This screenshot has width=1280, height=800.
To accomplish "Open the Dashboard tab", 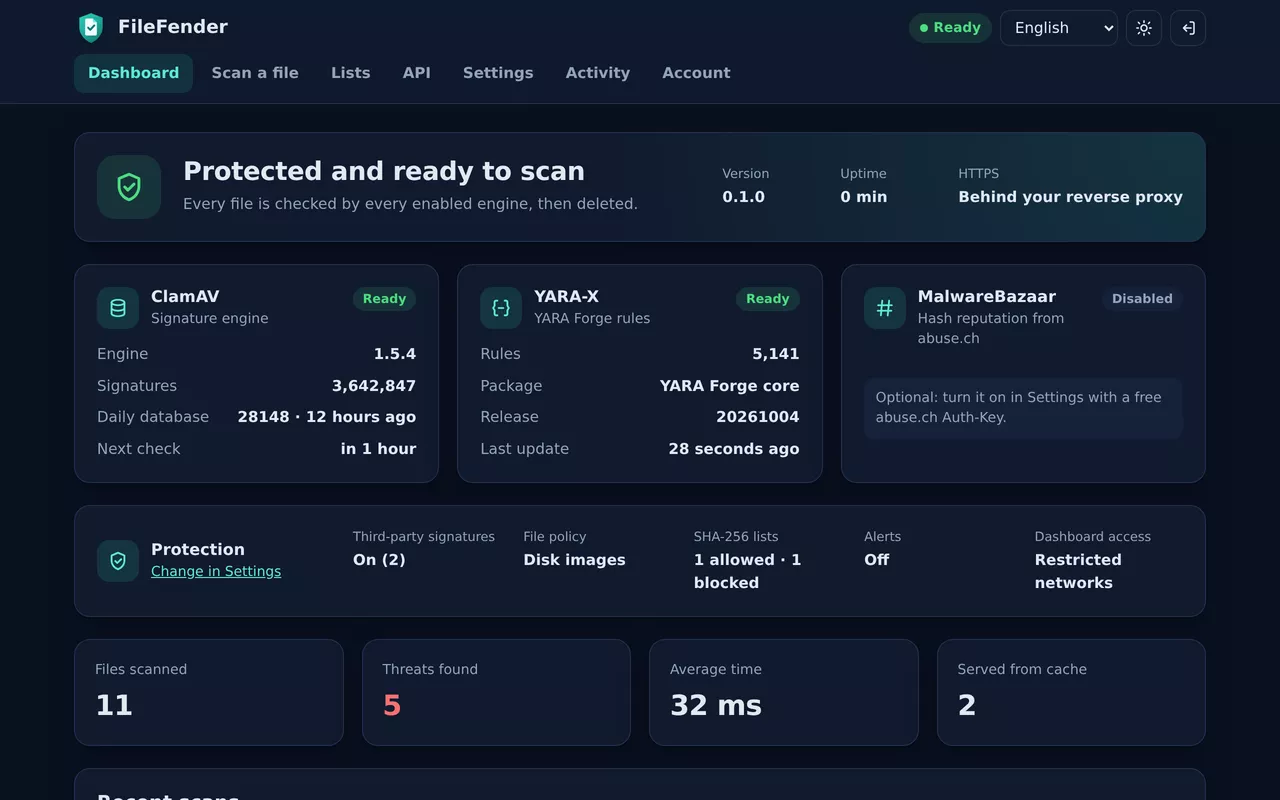I will 134,73.
